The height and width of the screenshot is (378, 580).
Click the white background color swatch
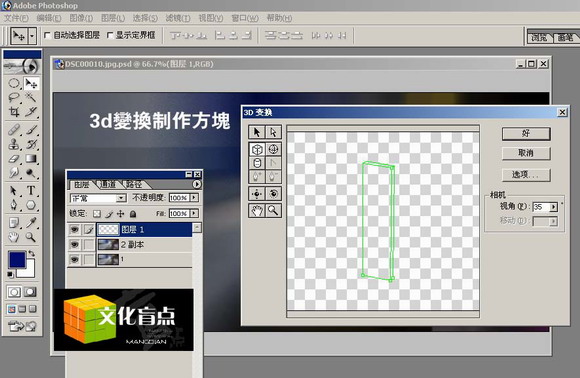click(28, 271)
